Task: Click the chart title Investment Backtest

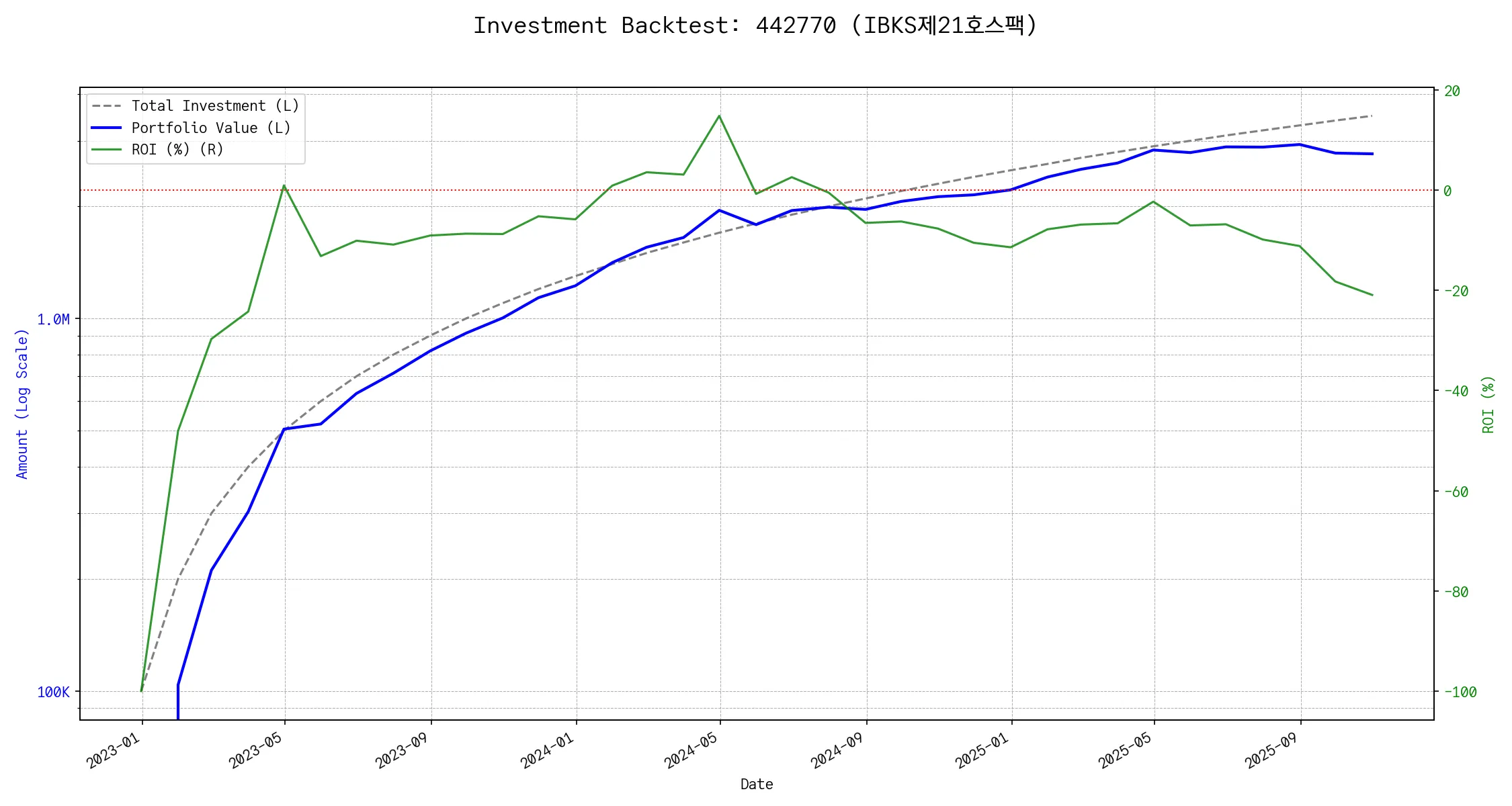Action: (x=755, y=26)
